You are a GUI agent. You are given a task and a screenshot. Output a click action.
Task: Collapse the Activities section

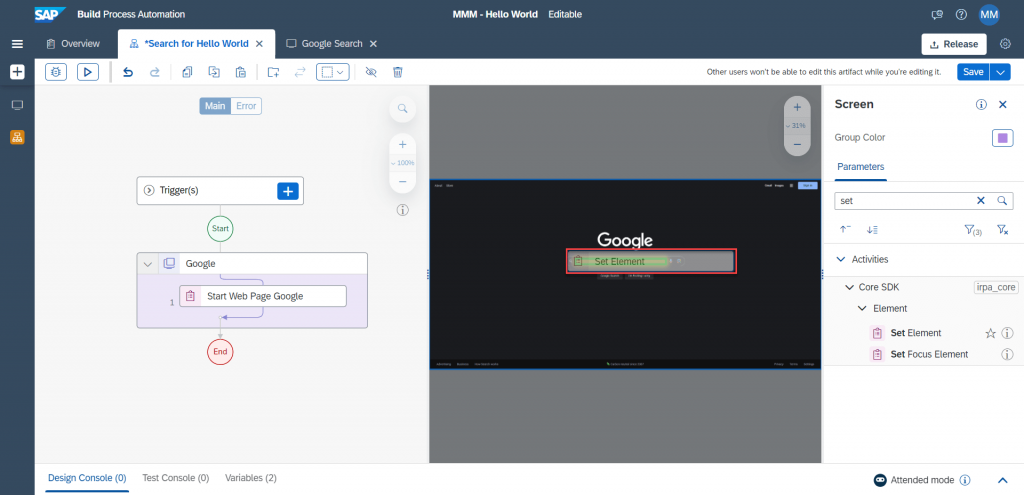[841, 259]
